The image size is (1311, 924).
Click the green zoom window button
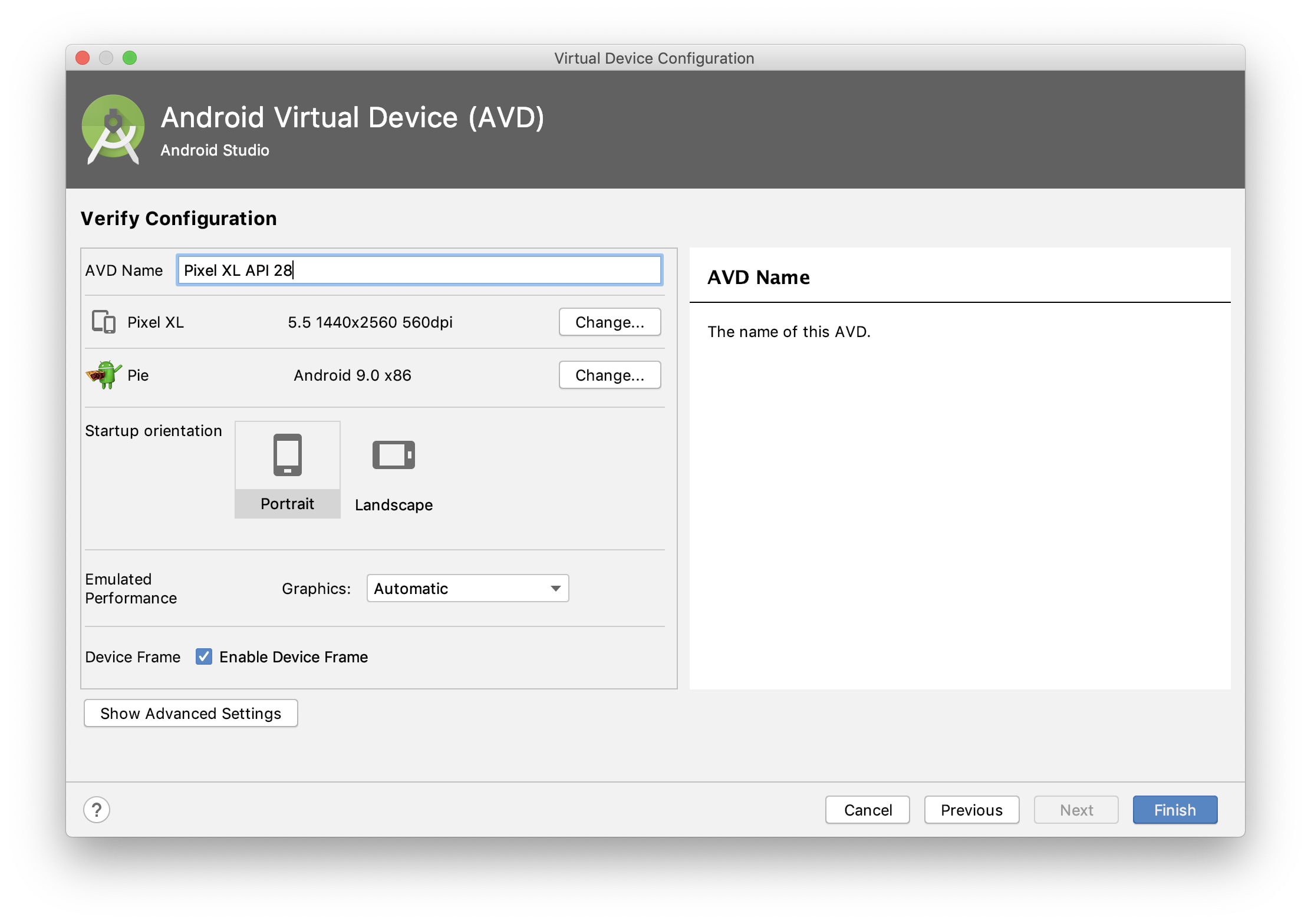click(130, 58)
